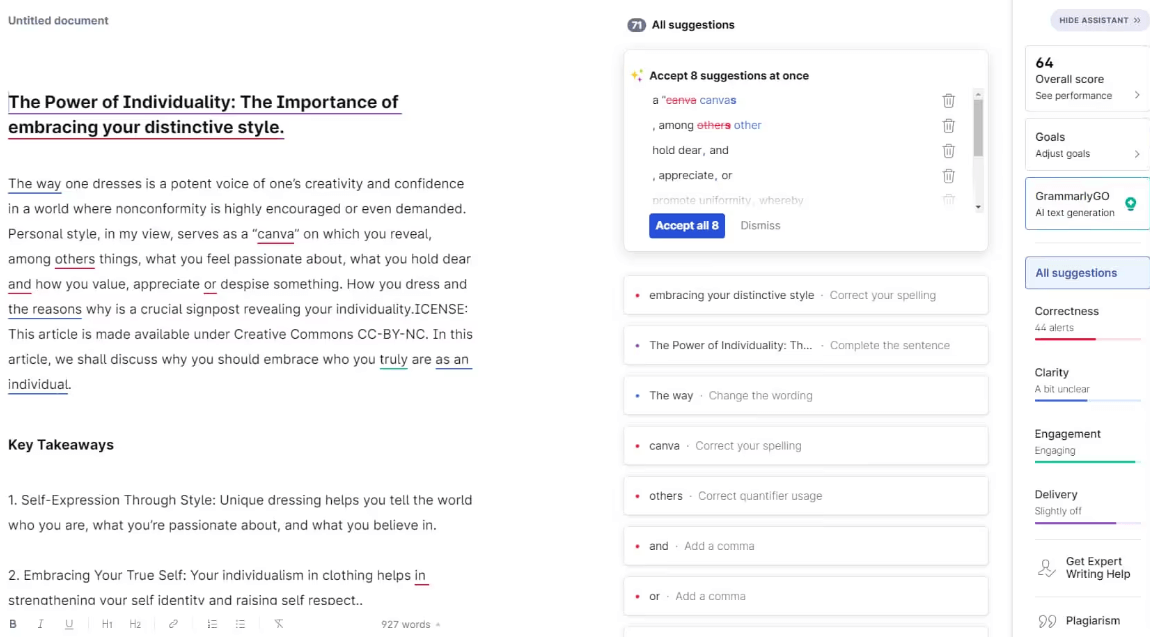The height and width of the screenshot is (643, 1150).
Task: Apply H1 heading style
Action: coord(107,624)
